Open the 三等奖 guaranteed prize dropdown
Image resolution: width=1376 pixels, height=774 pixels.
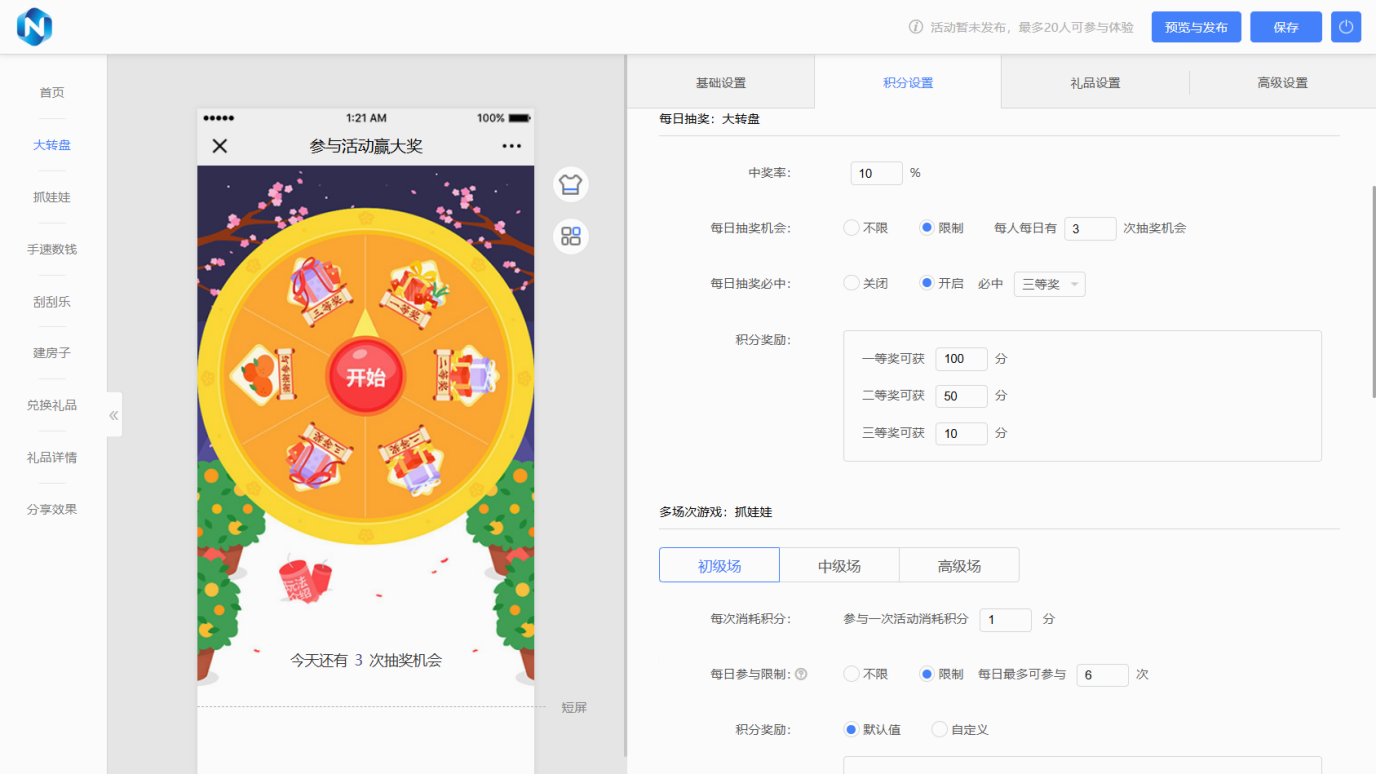pyautogui.click(x=1049, y=284)
